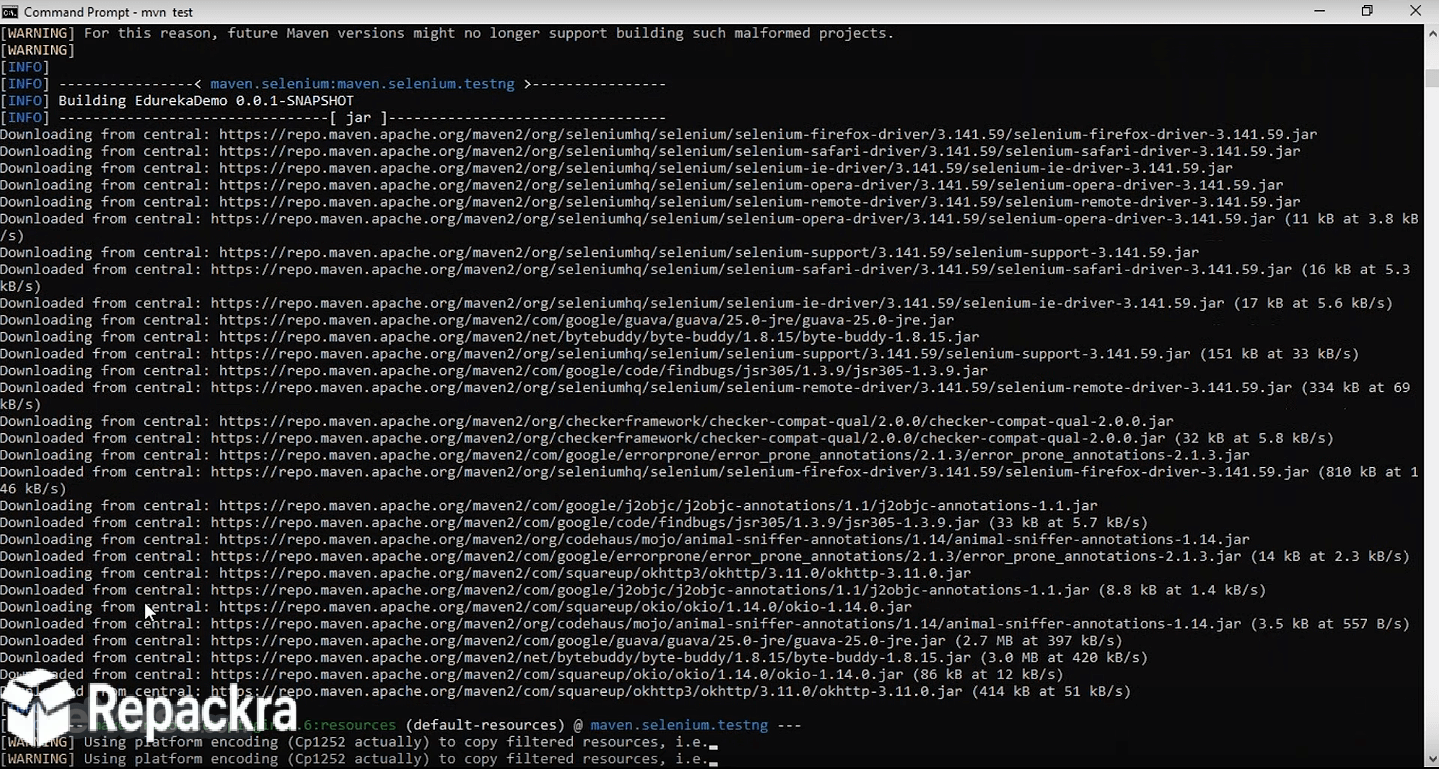Click the Downloading okhttp-3.11.0.jar line
Viewport: 1439px width, 769px height.
[x=486, y=573]
